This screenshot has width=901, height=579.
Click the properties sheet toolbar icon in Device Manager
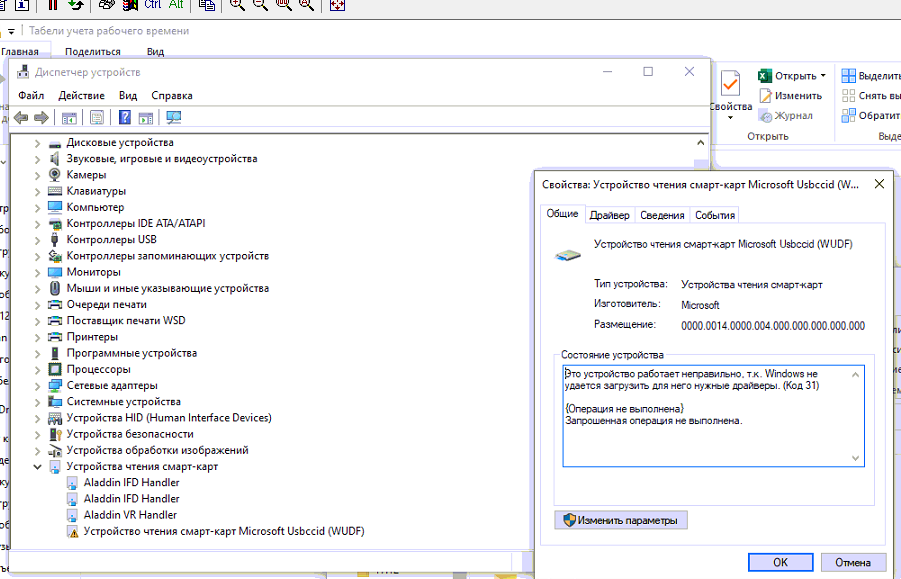pyautogui.click(x=97, y=118)
